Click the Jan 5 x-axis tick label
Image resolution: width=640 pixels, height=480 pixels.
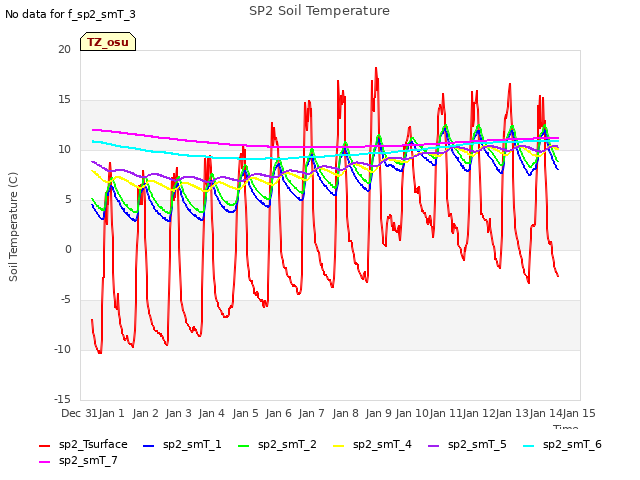245,413
